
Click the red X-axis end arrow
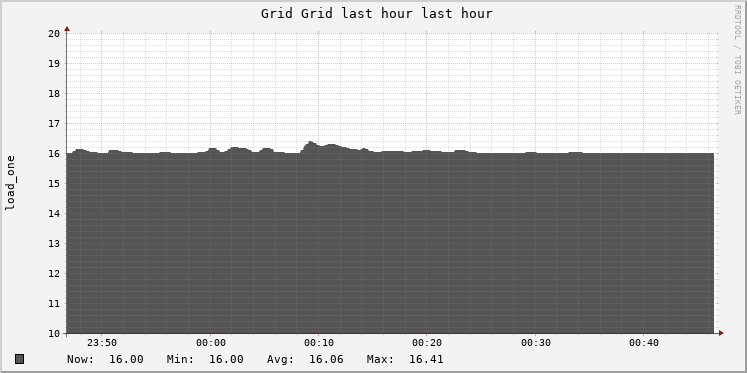tap(721, 333)
